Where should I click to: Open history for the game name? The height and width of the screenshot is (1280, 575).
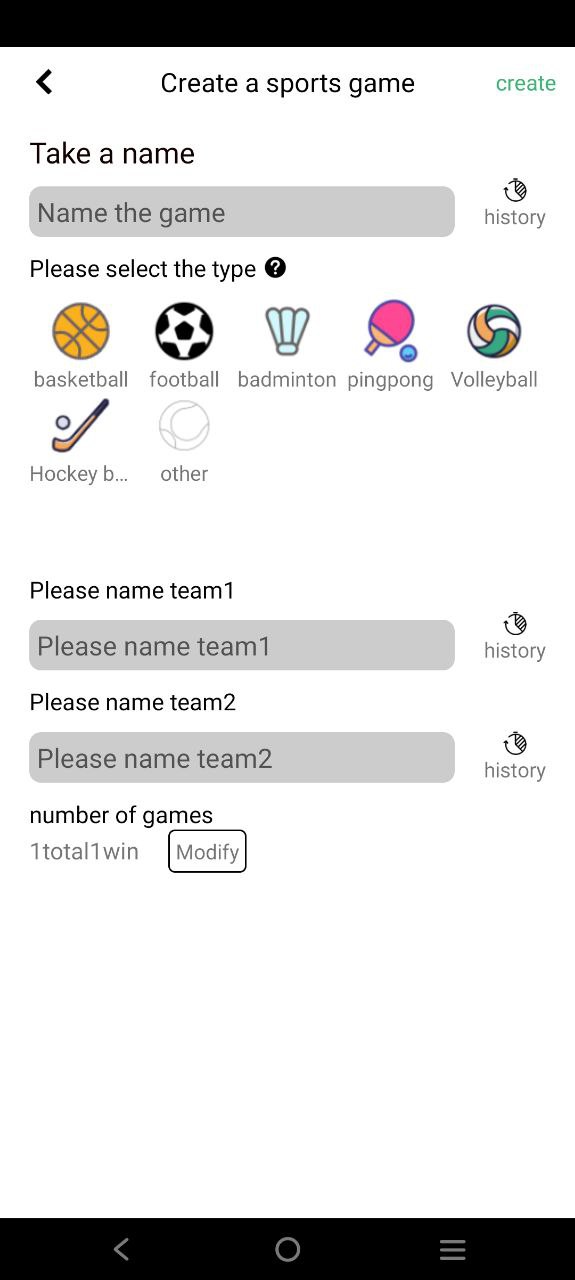tap(515, 204)
